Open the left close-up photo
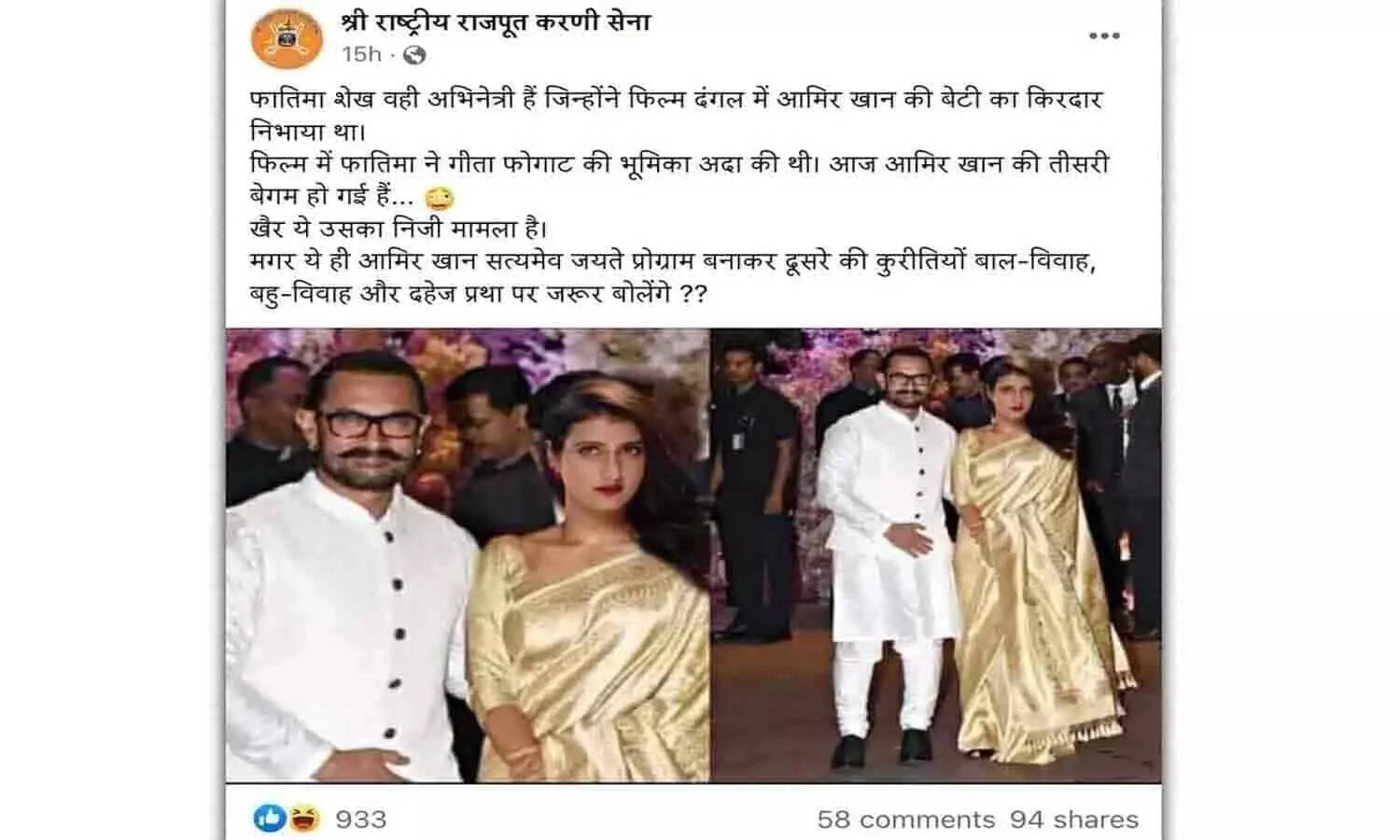This screenshot has height=840, width=1400. pyautogui.click(x=467, y=555)
